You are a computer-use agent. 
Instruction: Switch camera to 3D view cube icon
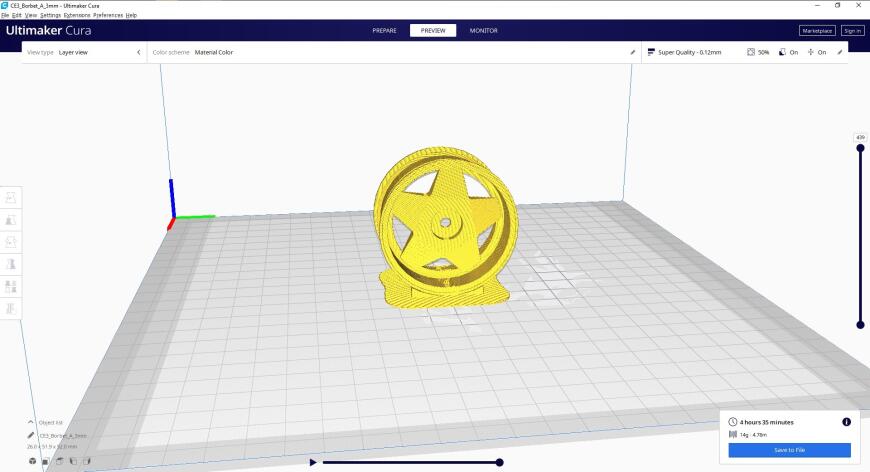click(x=33, y=461)
